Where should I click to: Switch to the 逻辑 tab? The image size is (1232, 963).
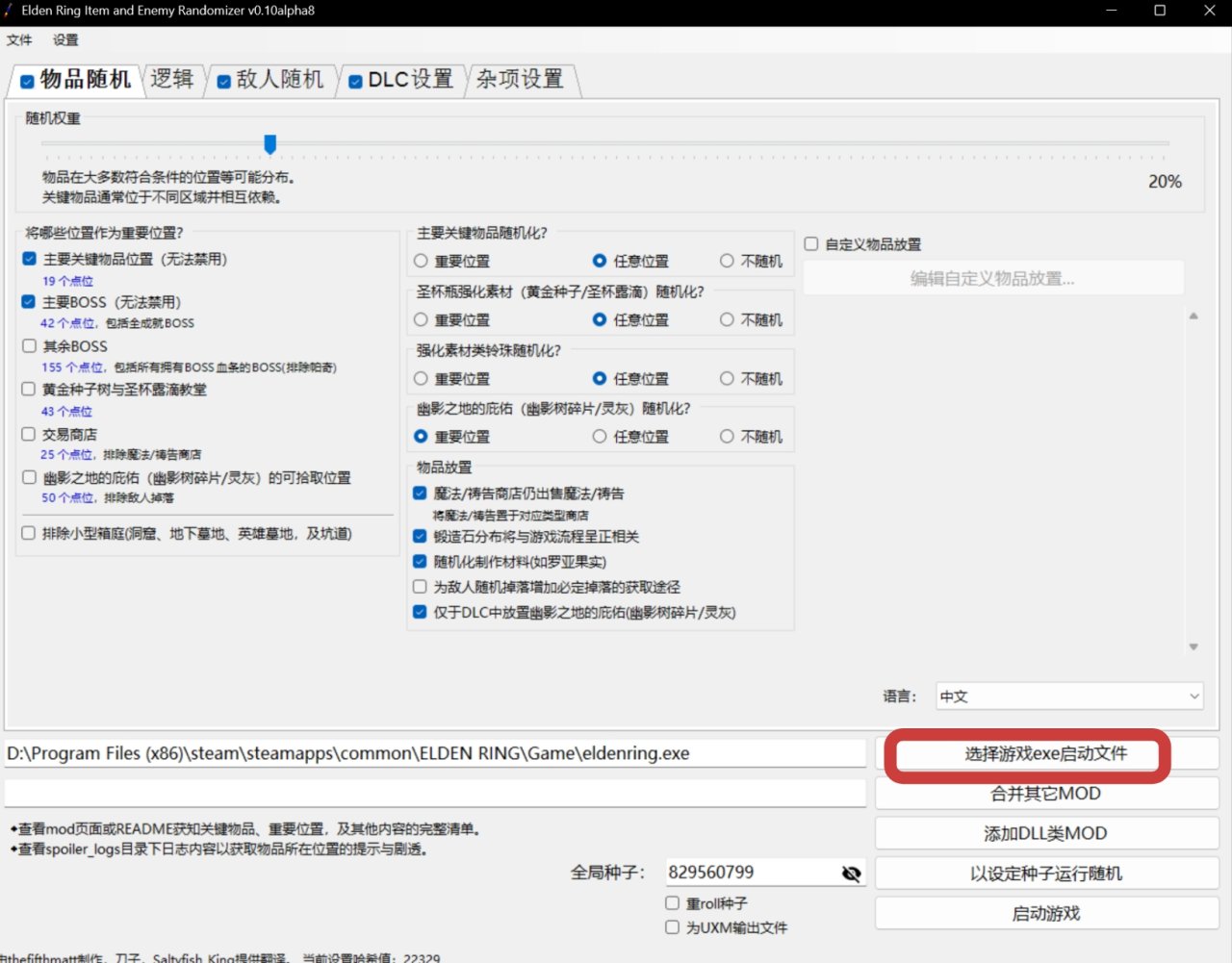pyautogui.click(x=172, y=79)
